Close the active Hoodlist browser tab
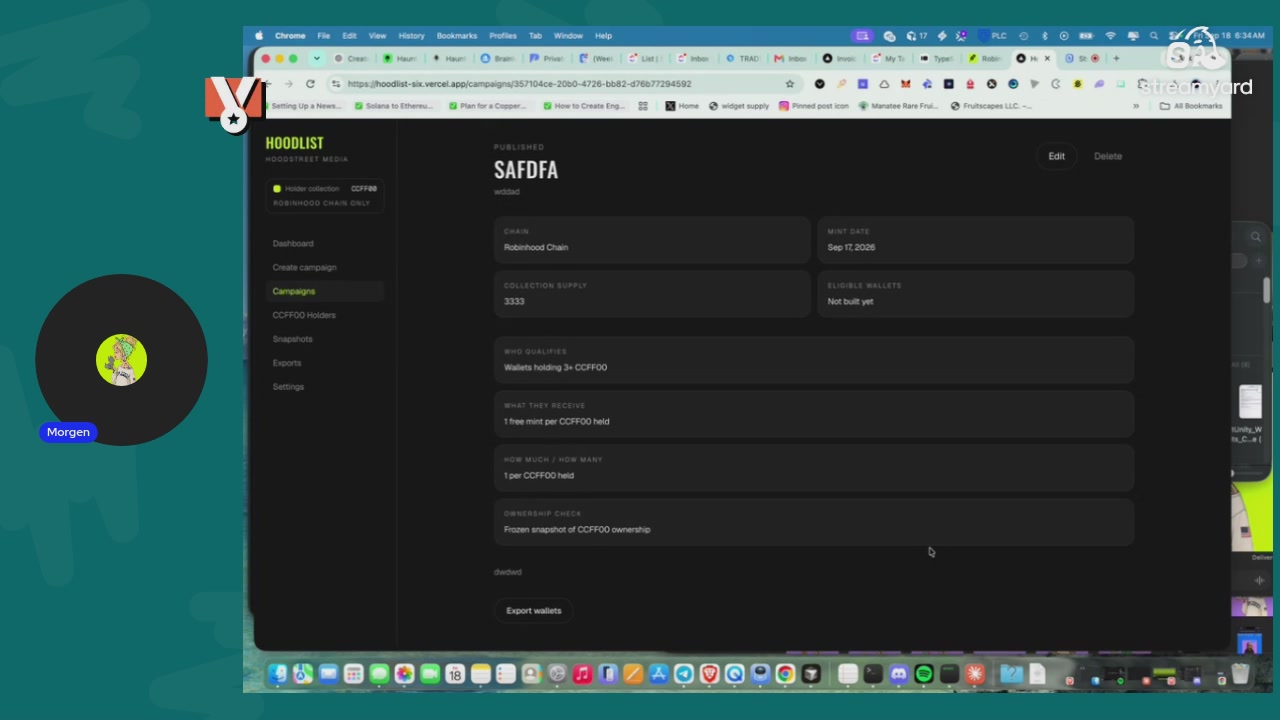Image resolution: width=1280 pixels, height=720 pixels. (1047, 58)
